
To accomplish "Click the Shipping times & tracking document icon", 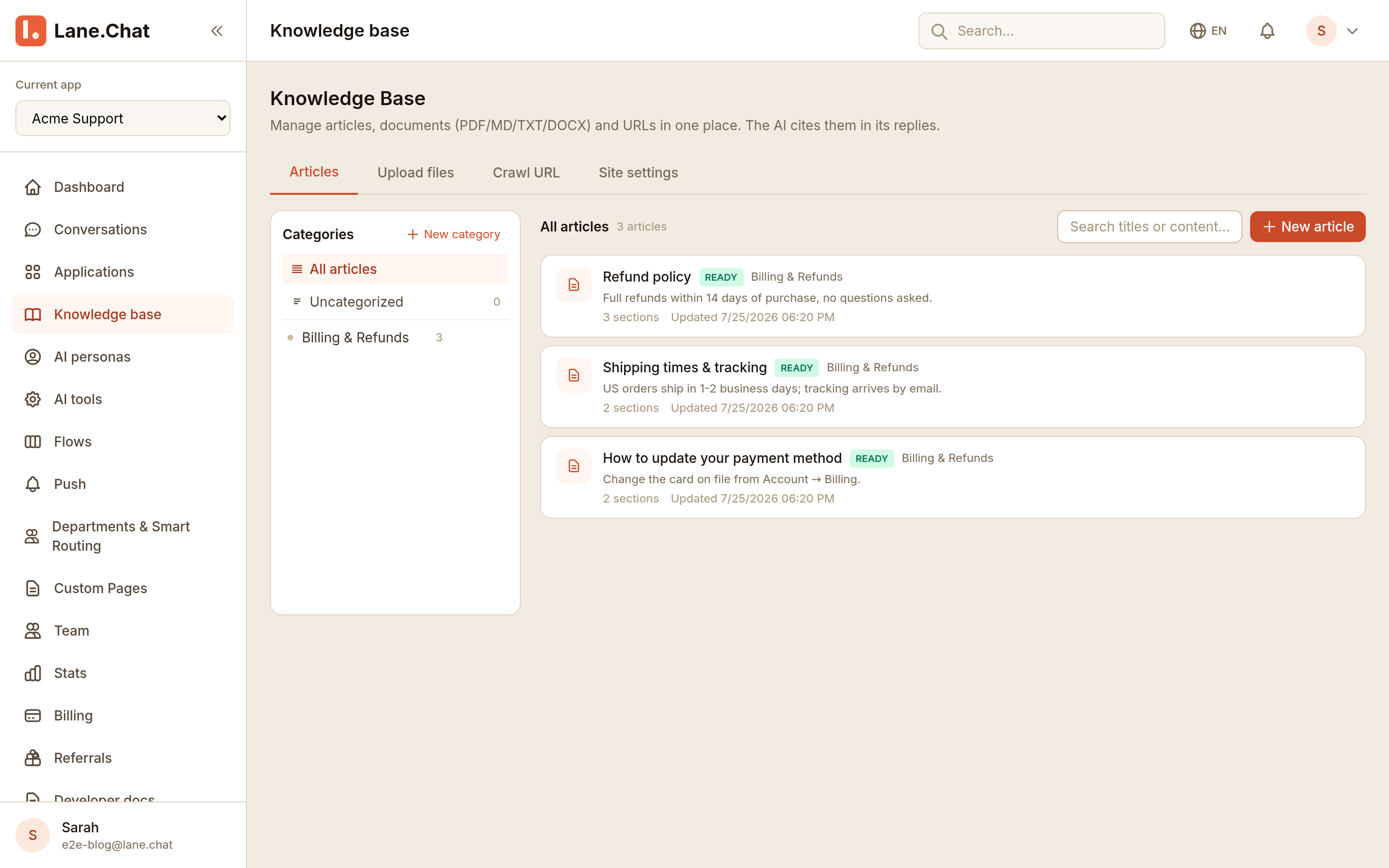I will click(573, 376).
